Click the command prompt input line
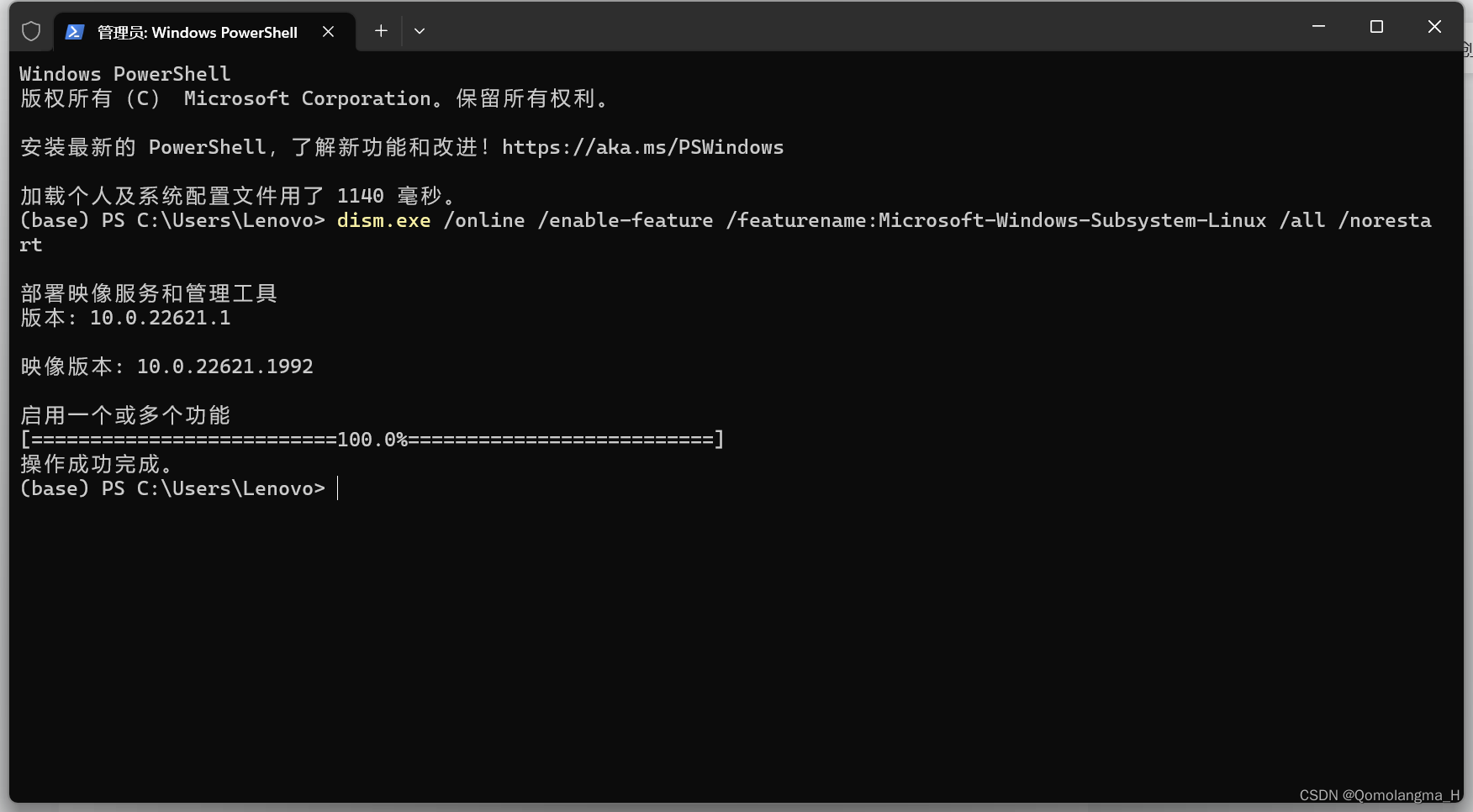Viewport: 1473px width, 812px height. point(339,488)
